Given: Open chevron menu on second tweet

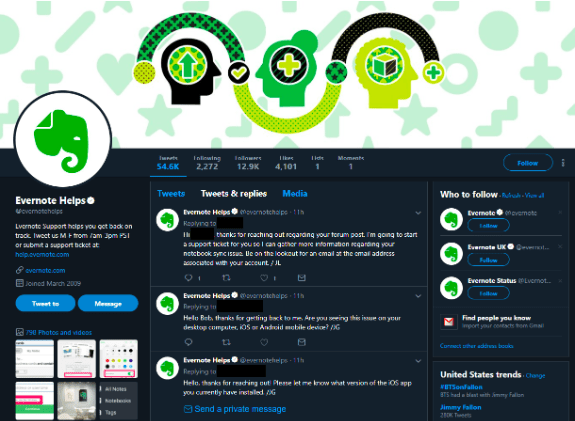Looking at the screenshot, I should click(x=418, y=296).
